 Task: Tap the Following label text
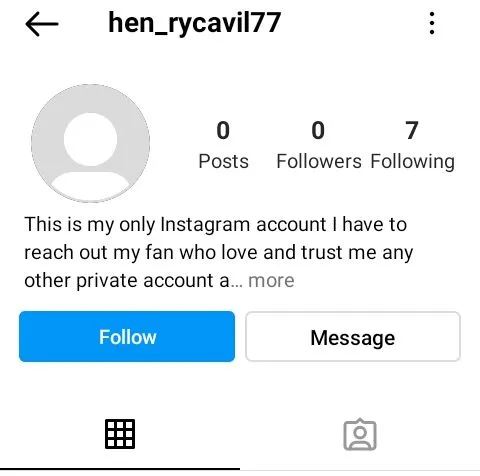point(412,162)
